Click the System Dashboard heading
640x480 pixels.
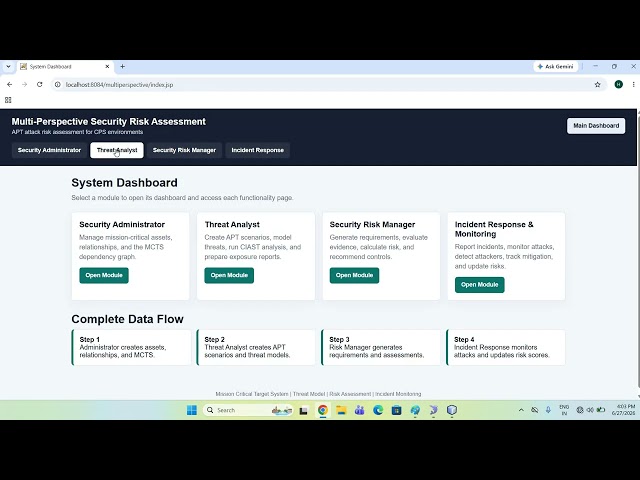(124, 183)
